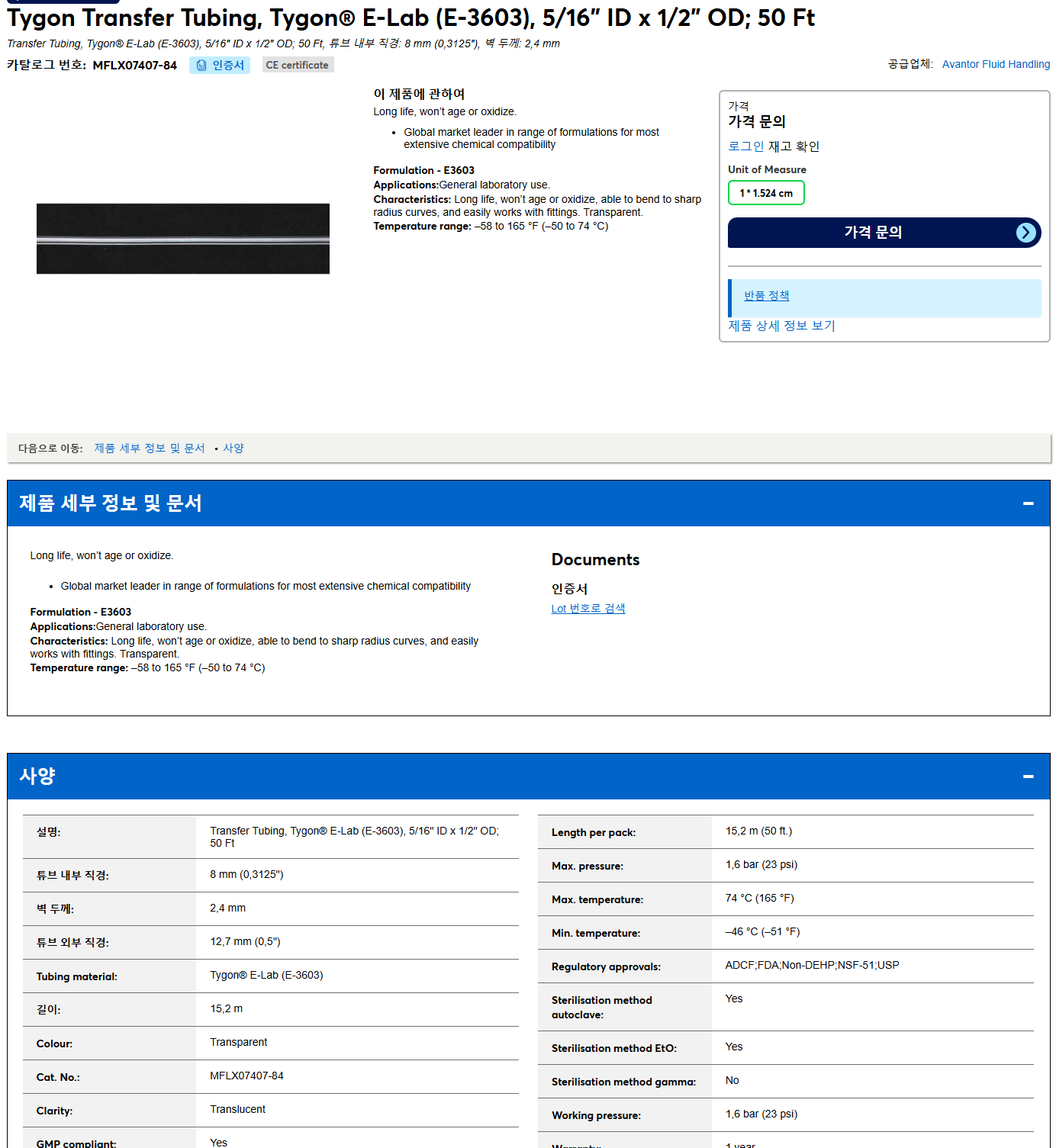The image size is (1056, 1148).
Task: Click the Working pressure label
Action: (594, 1116)
